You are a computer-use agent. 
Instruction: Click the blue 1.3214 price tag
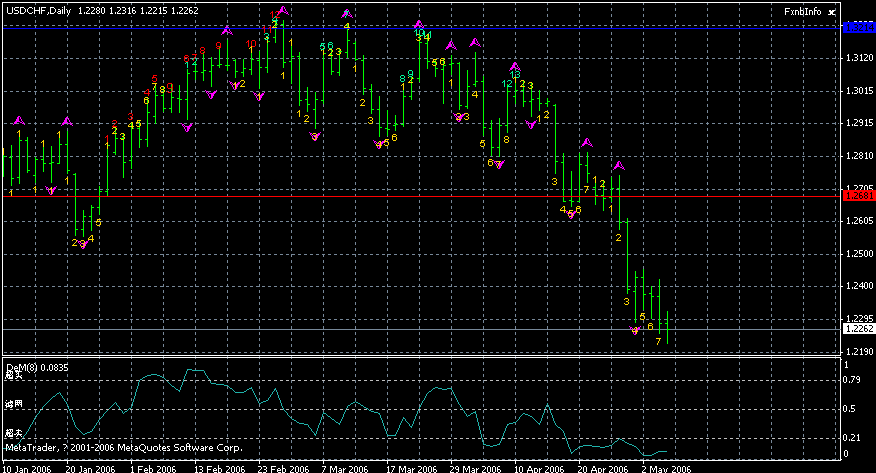tap(857, 29)
